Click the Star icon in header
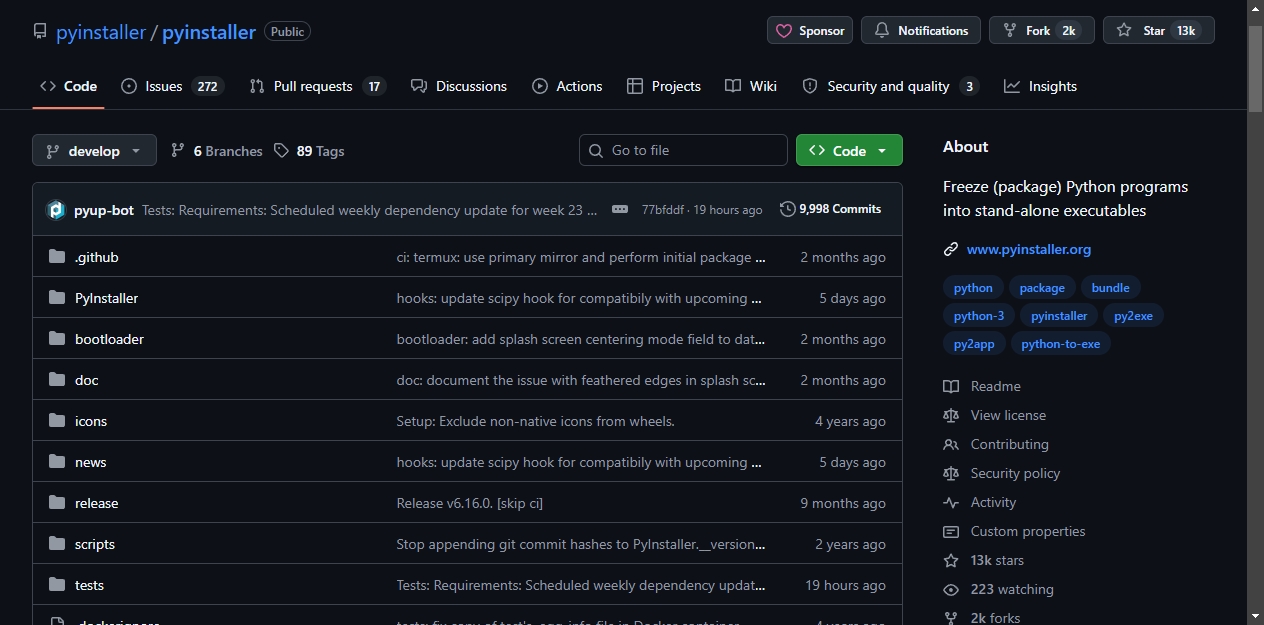This screenshot has height=625, width=1264. pos(1124,31)
